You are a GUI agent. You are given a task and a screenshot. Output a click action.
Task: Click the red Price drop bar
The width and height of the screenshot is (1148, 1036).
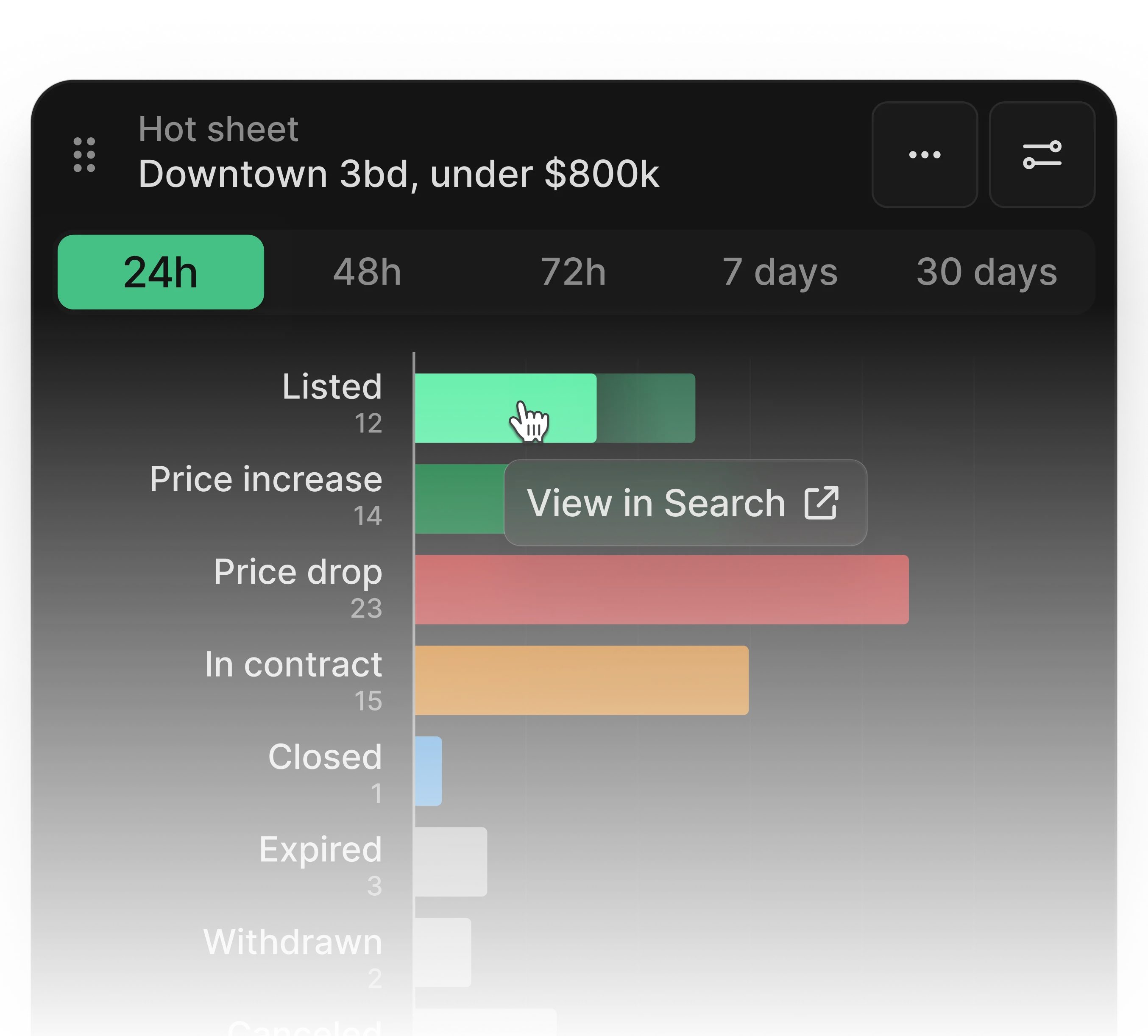click(x=661, y=589)
